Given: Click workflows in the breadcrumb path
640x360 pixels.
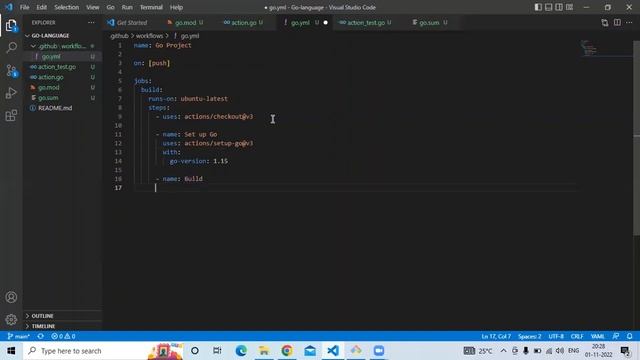Looking at the screenshot, I should tap(149, 36).
